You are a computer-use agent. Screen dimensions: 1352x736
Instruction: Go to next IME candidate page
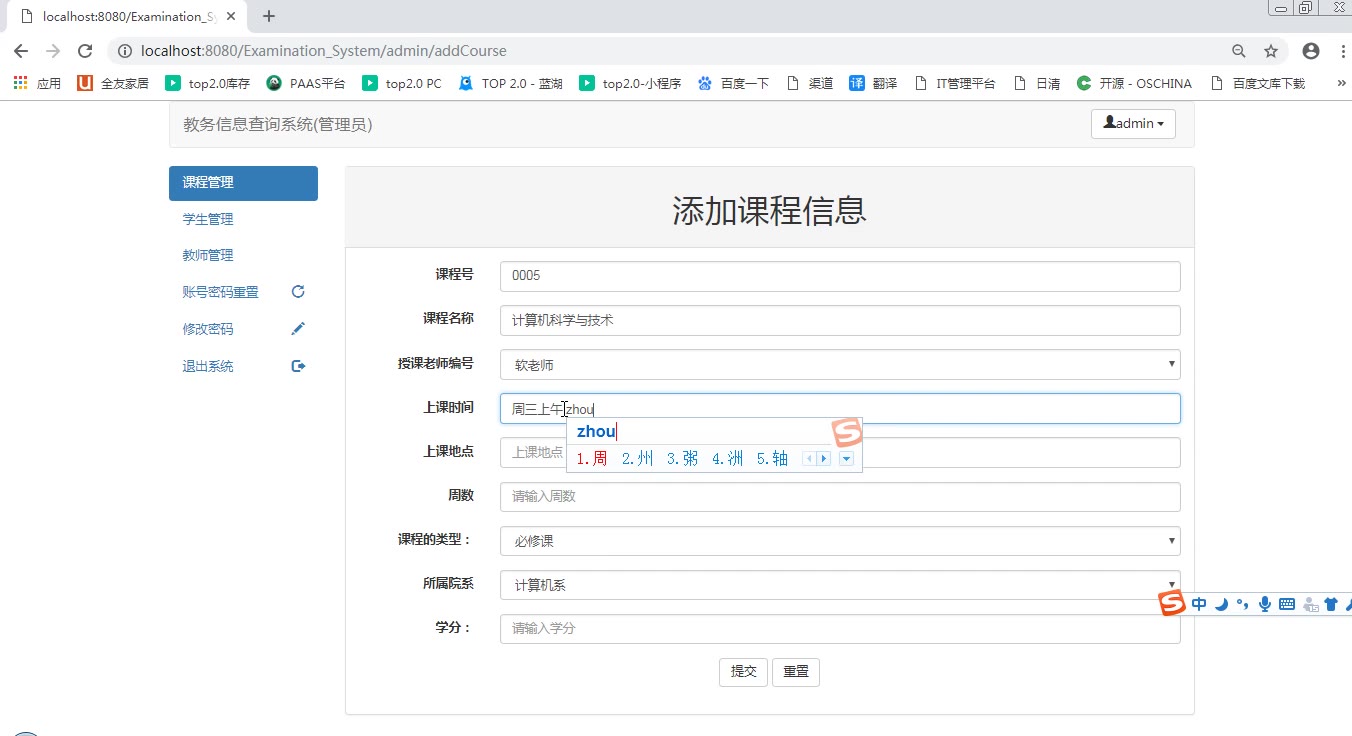(824, 459)
